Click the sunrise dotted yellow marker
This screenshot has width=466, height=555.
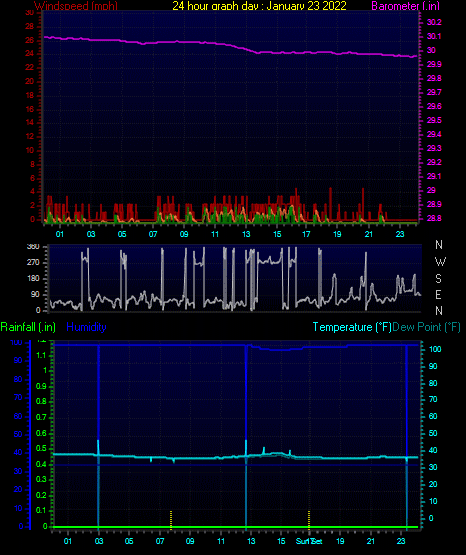[171, 520]
